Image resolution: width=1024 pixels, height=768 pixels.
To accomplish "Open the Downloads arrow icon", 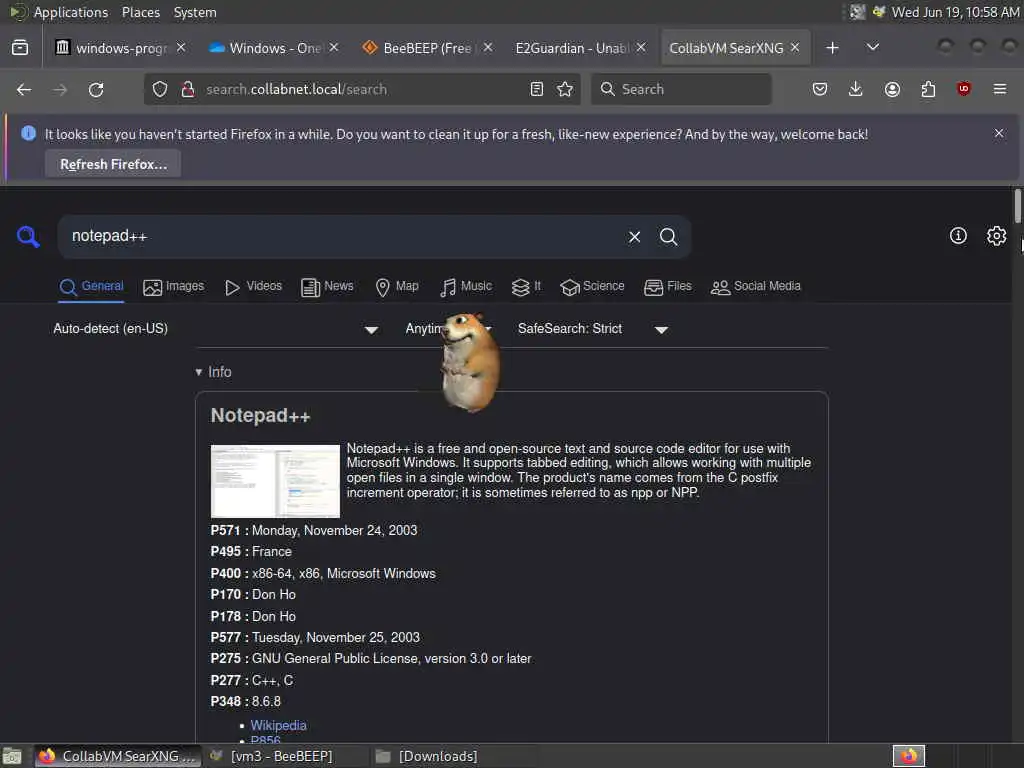I will tap(856, 89).
